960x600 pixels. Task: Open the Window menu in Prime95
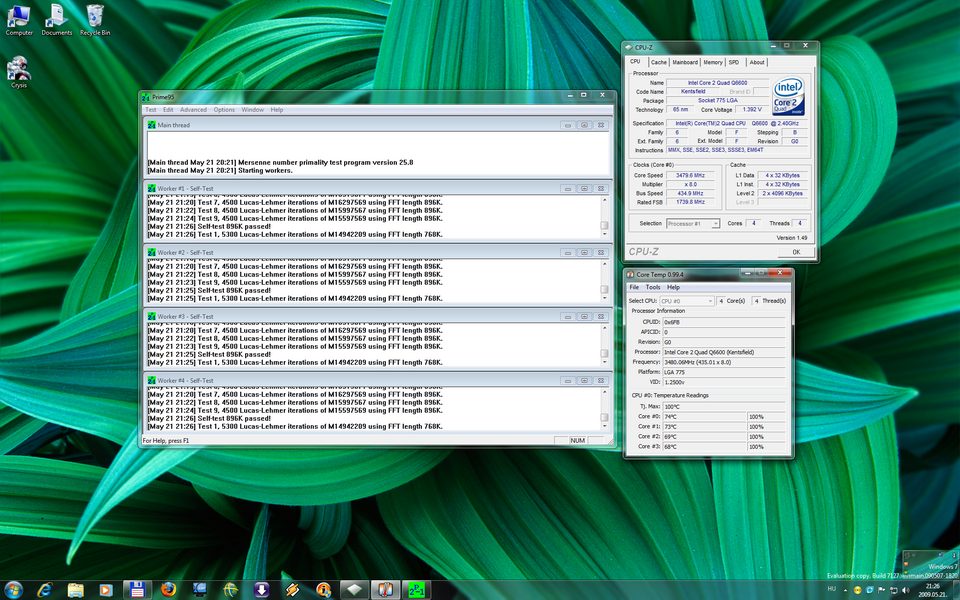click(252, 110)
